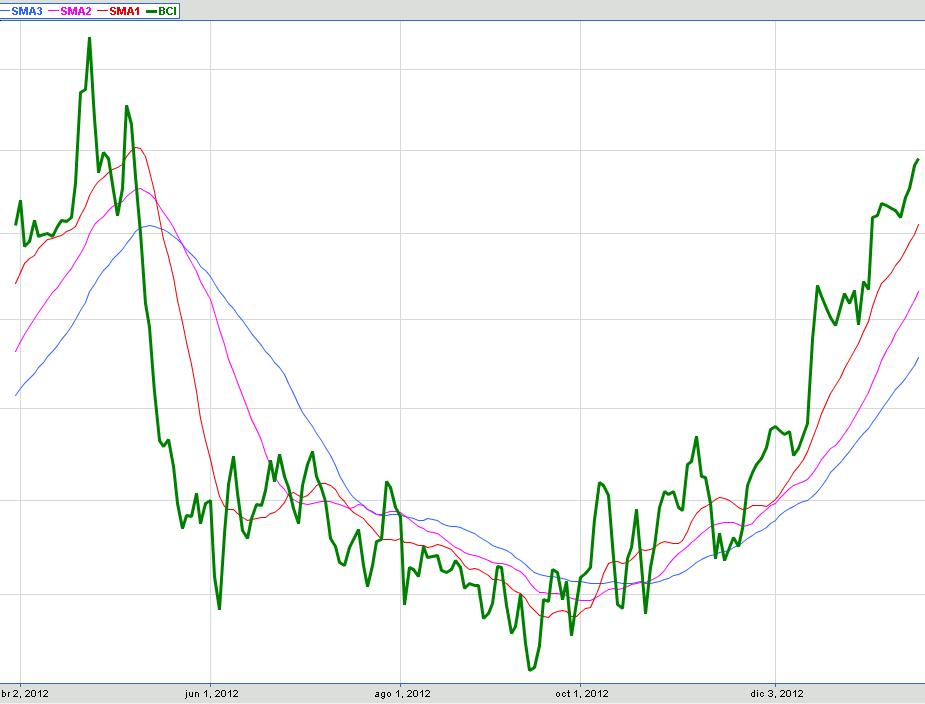This screenshot has width=925, height=704.
Task: Click the right end of the magenta SMA2 line
Action: 918,292
